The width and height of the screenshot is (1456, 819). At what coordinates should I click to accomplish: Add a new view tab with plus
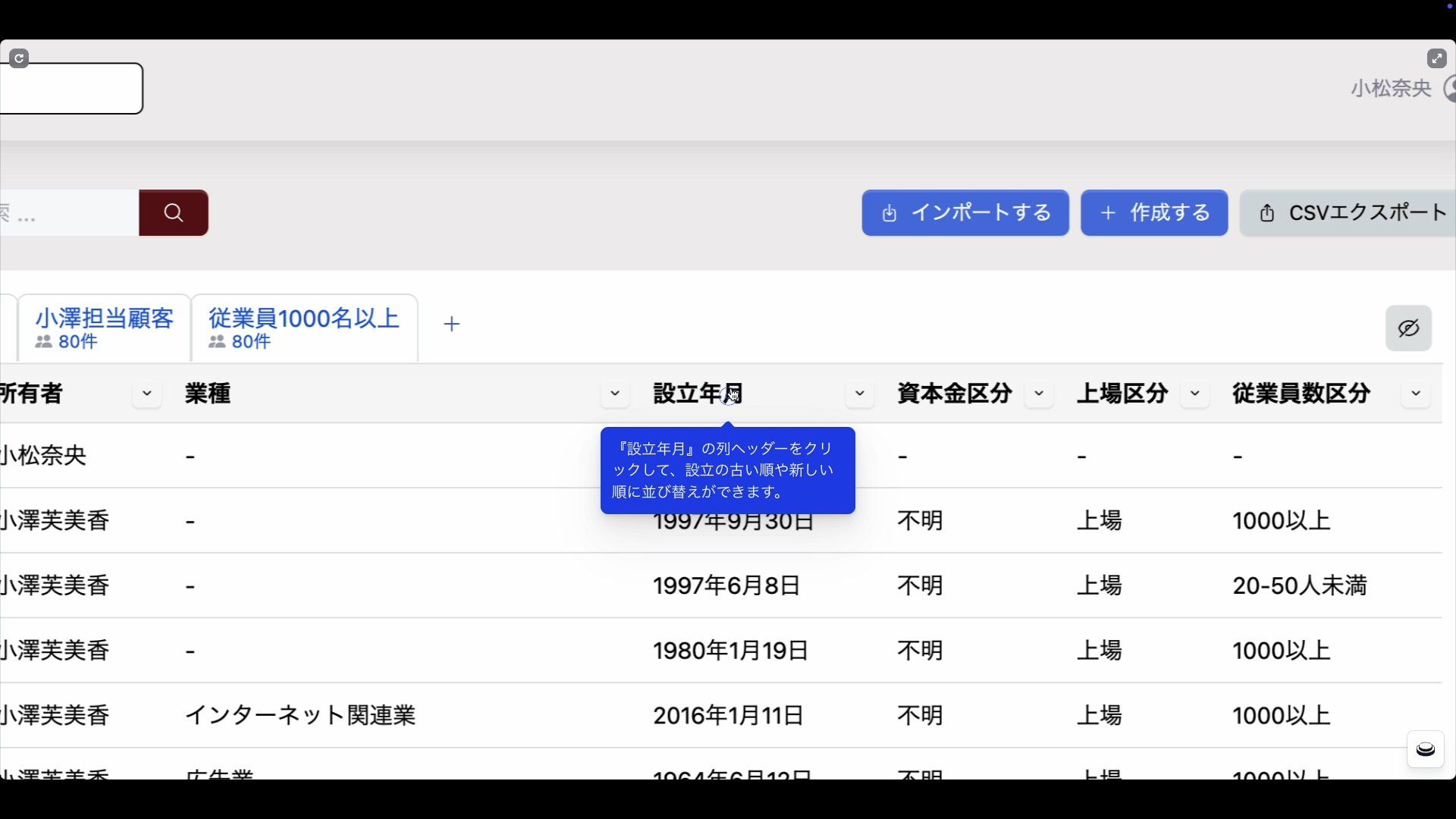[x=452, y=325]
